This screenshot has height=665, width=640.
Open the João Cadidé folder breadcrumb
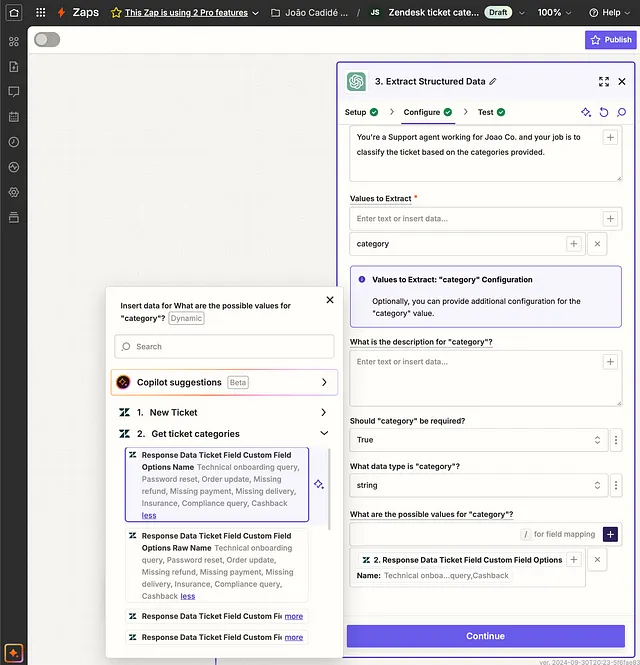pos(310,13)
